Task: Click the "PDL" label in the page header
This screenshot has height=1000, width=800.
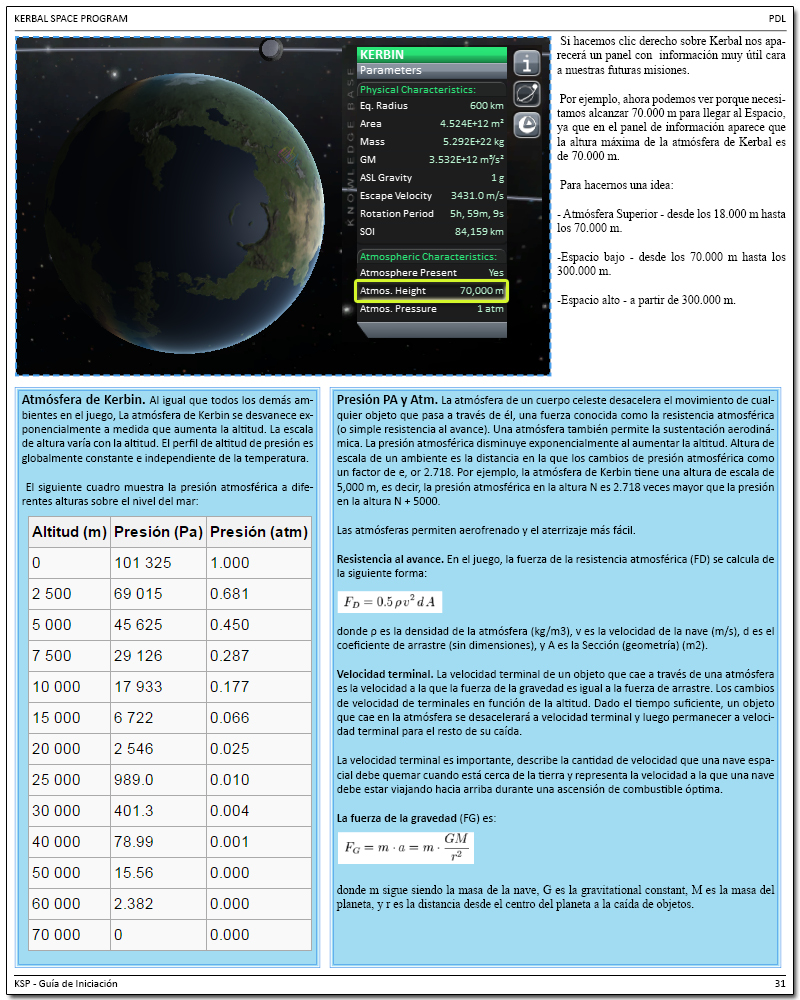Action: [777, 18]
